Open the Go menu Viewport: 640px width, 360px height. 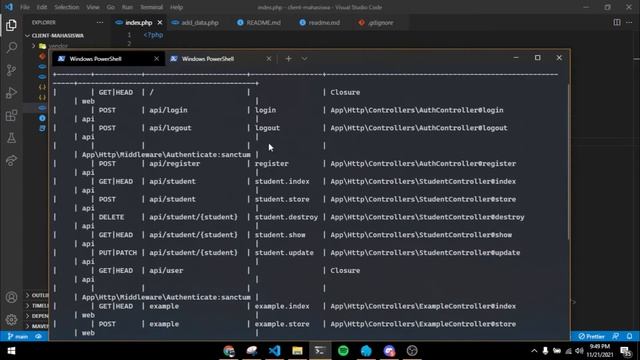click(x=111, y=7)
